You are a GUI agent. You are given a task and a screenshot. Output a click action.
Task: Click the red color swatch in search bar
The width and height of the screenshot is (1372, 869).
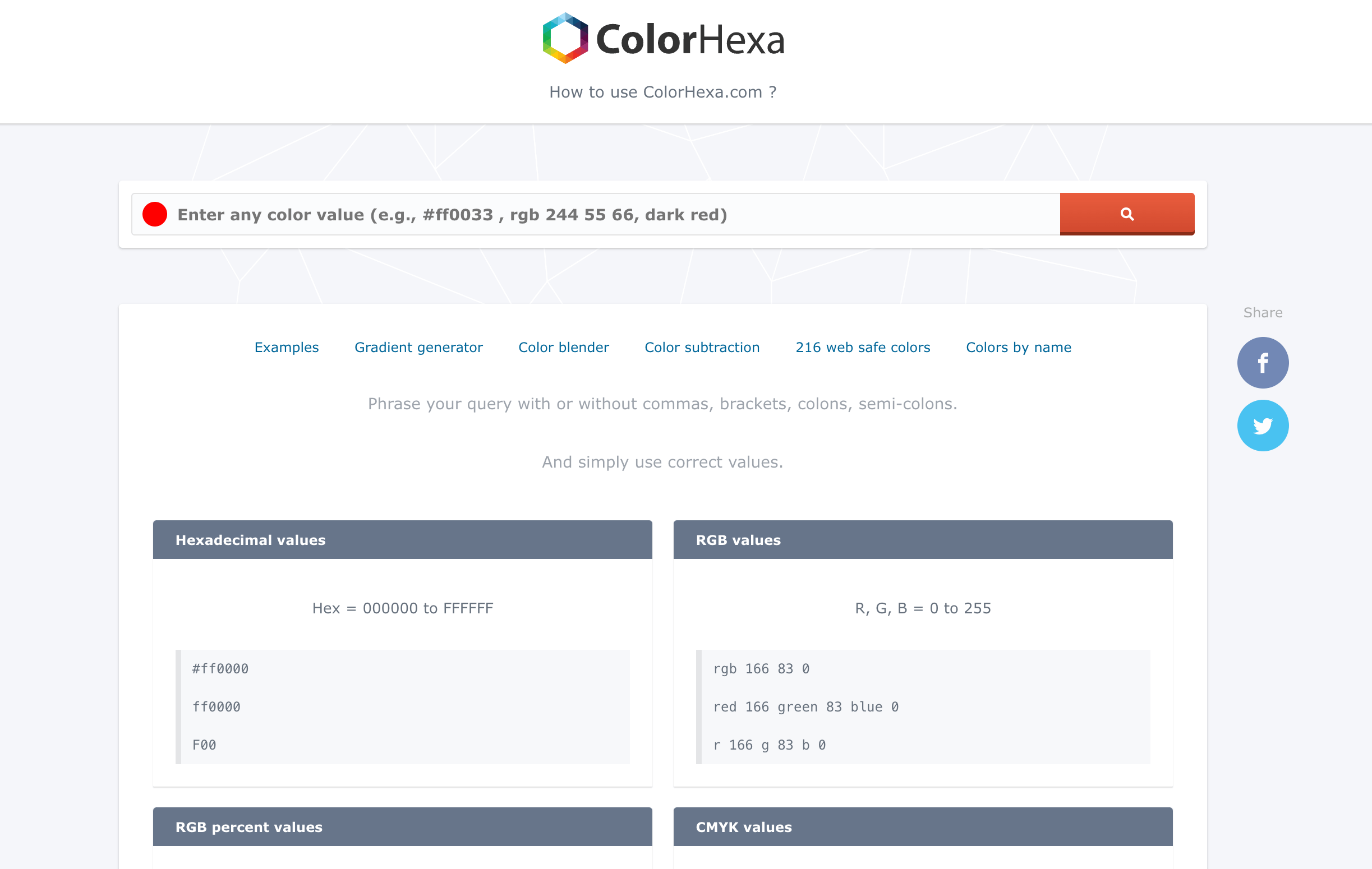click(154, 214)
